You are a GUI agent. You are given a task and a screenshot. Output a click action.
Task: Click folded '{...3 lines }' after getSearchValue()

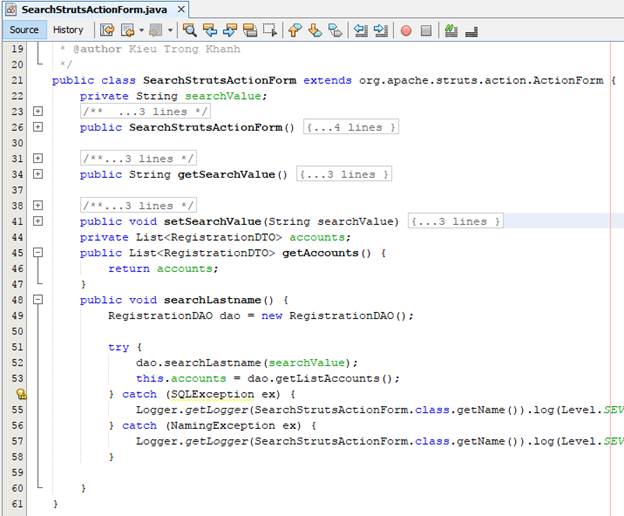pyautogui.click(x=344, y=174)
